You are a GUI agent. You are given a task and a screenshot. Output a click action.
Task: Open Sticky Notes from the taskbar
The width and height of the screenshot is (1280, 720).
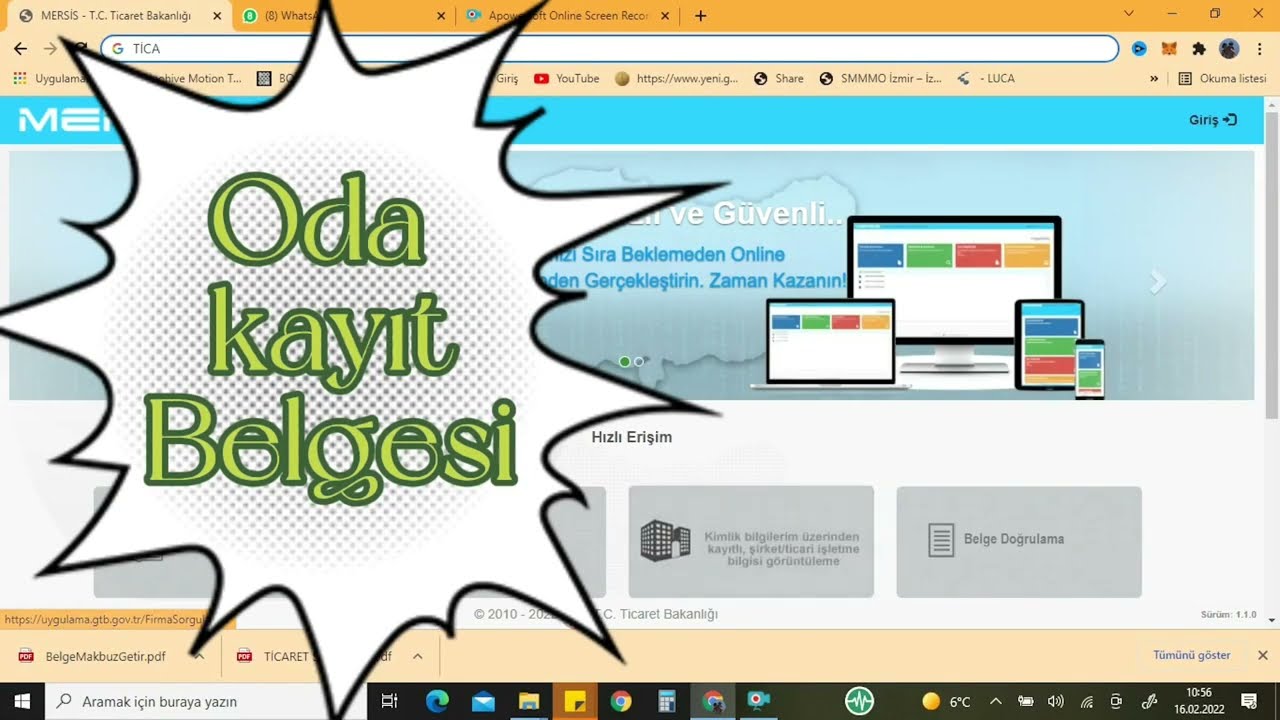coord(575,701)
